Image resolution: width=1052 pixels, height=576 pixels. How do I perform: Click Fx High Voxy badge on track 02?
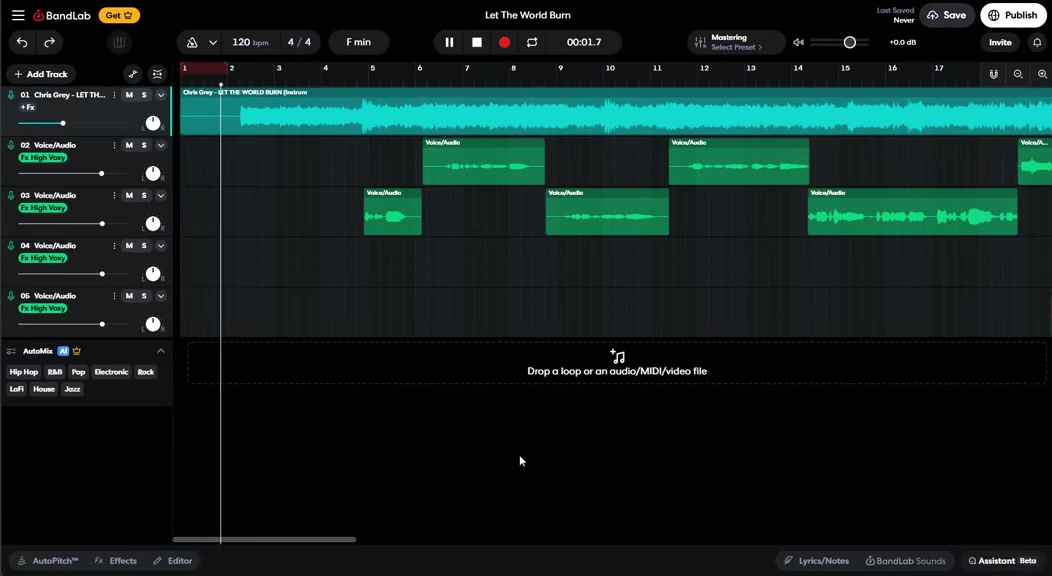pos(43,158)
